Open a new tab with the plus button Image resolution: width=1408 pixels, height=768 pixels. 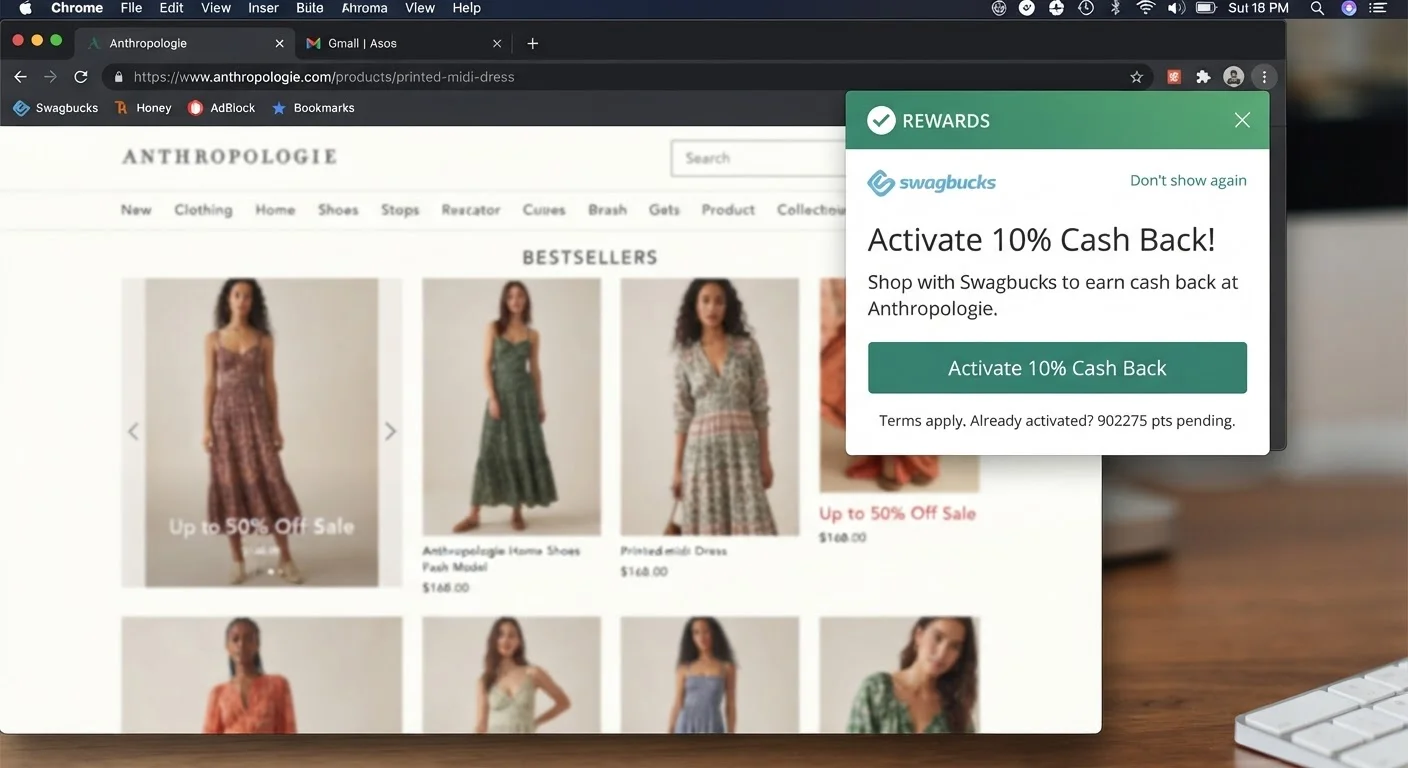pos(533,43)
